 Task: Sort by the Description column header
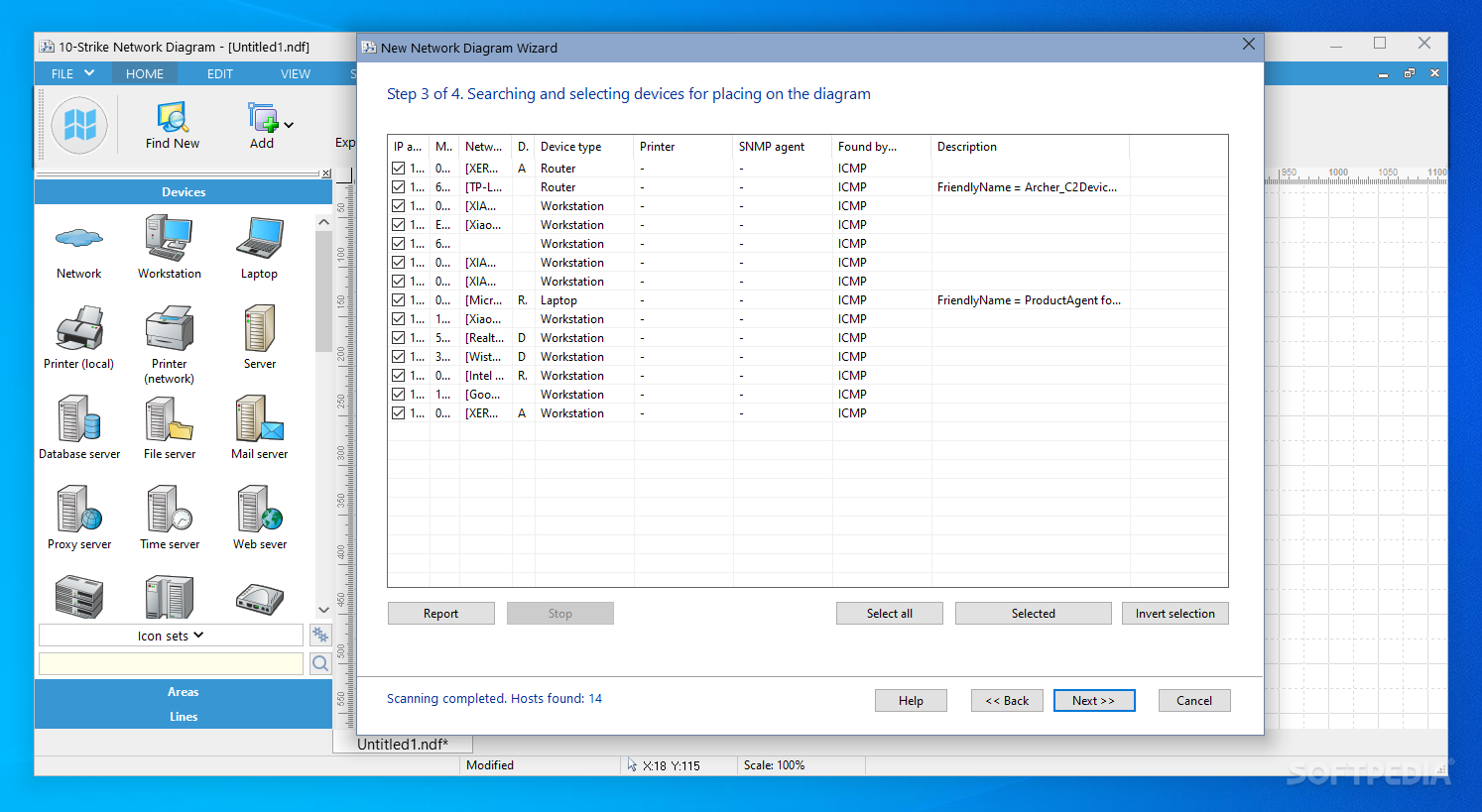tap(1031, 147)
